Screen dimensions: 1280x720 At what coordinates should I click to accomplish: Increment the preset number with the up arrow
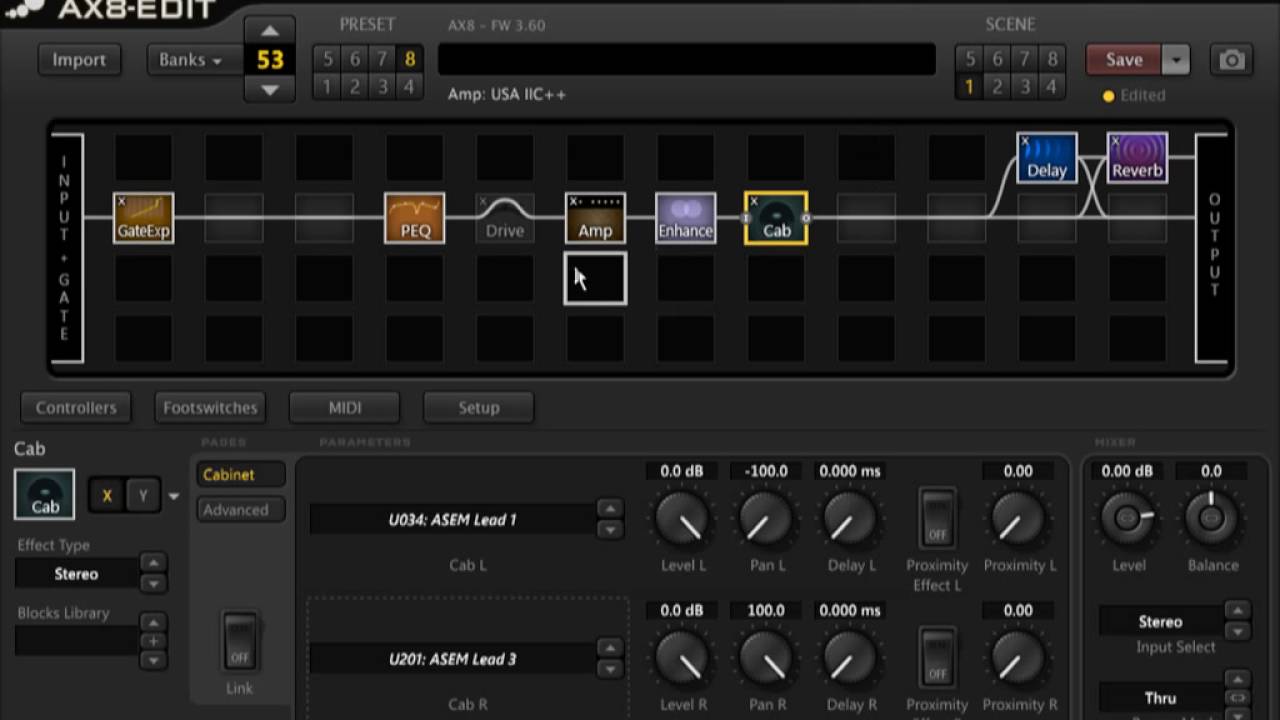pyautogui.click(x=270, y=30)
